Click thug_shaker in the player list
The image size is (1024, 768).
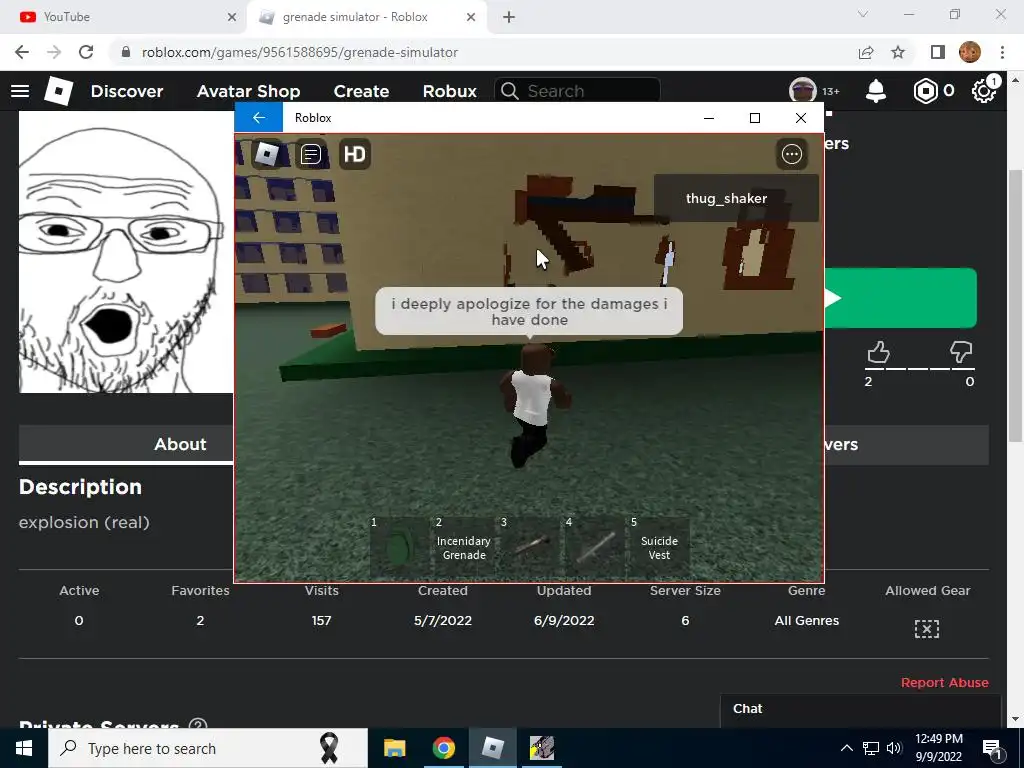(736, 199)
